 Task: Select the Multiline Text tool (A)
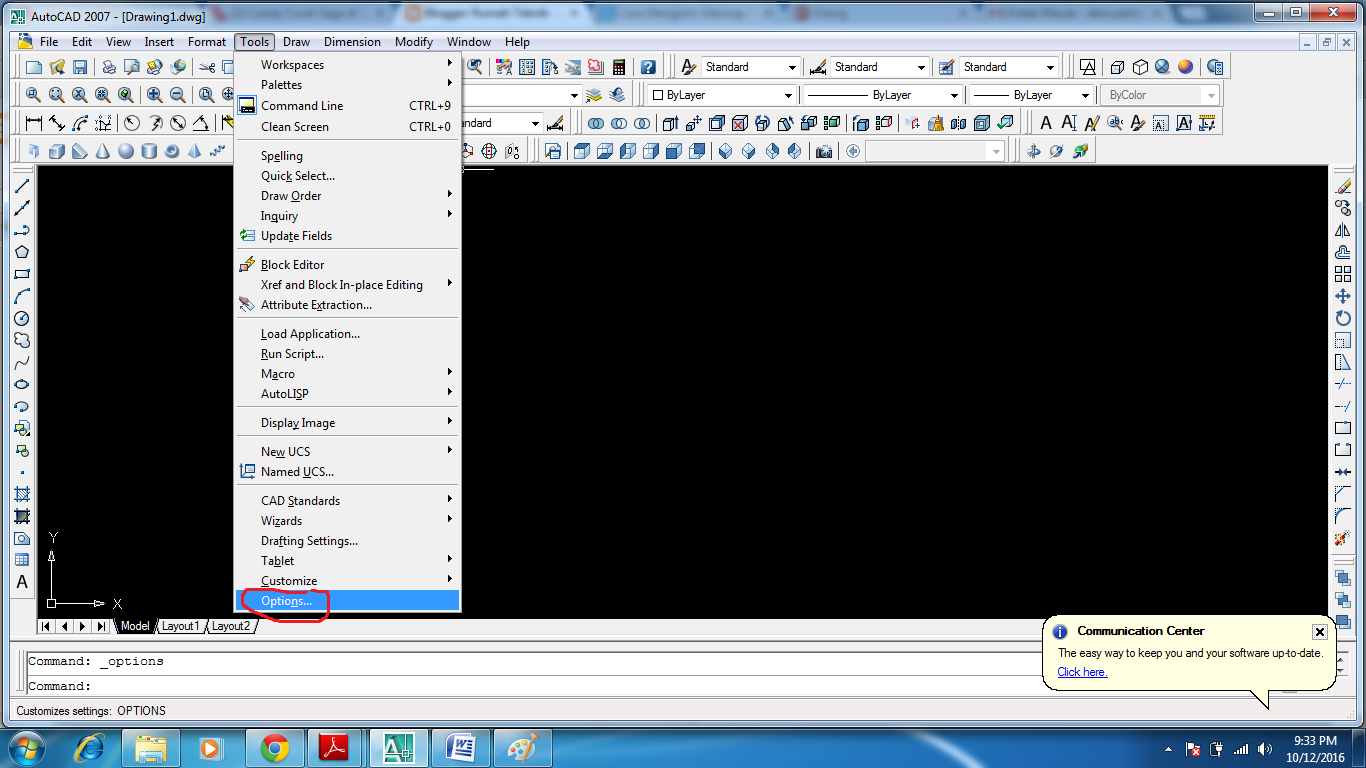pos(22,582)
